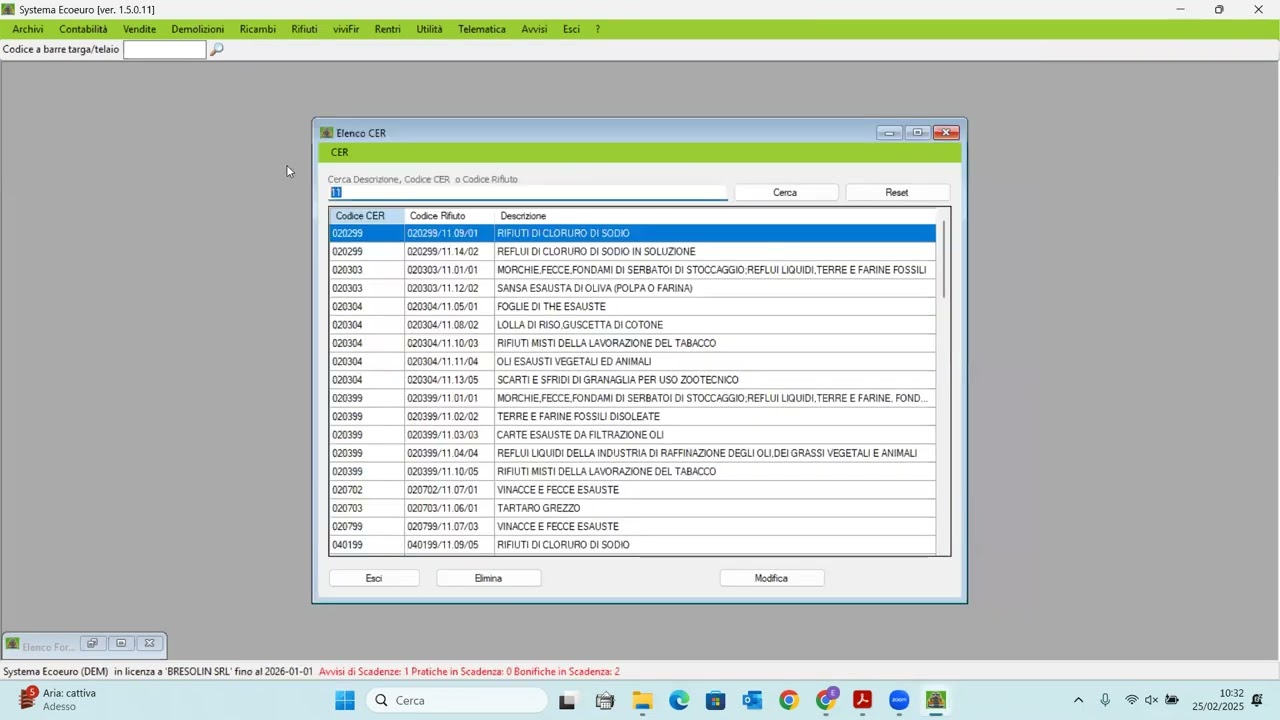Focus the barcode targa/telaio input field

click(164, 49)
